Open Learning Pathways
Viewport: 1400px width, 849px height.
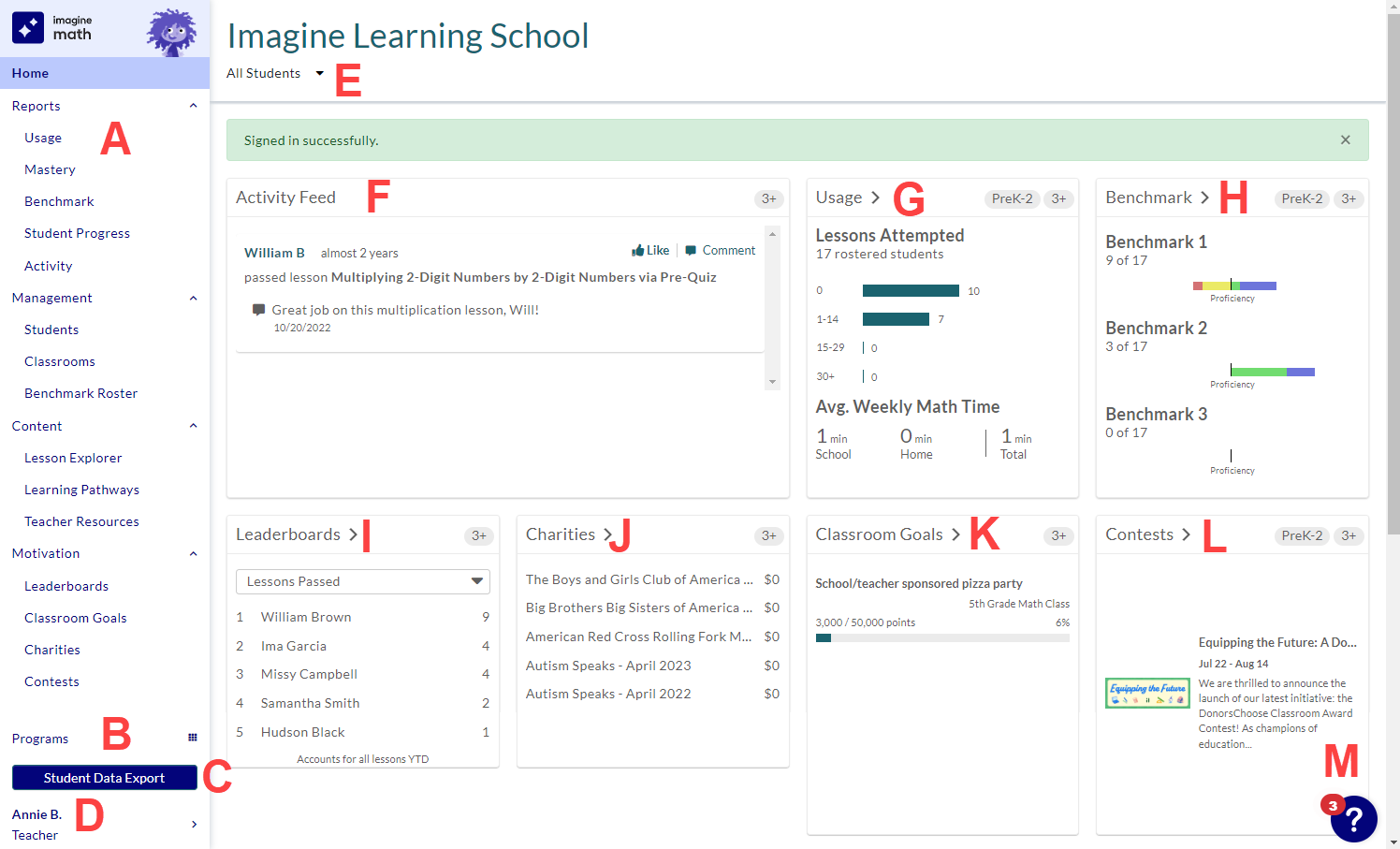tap(81, 490)
